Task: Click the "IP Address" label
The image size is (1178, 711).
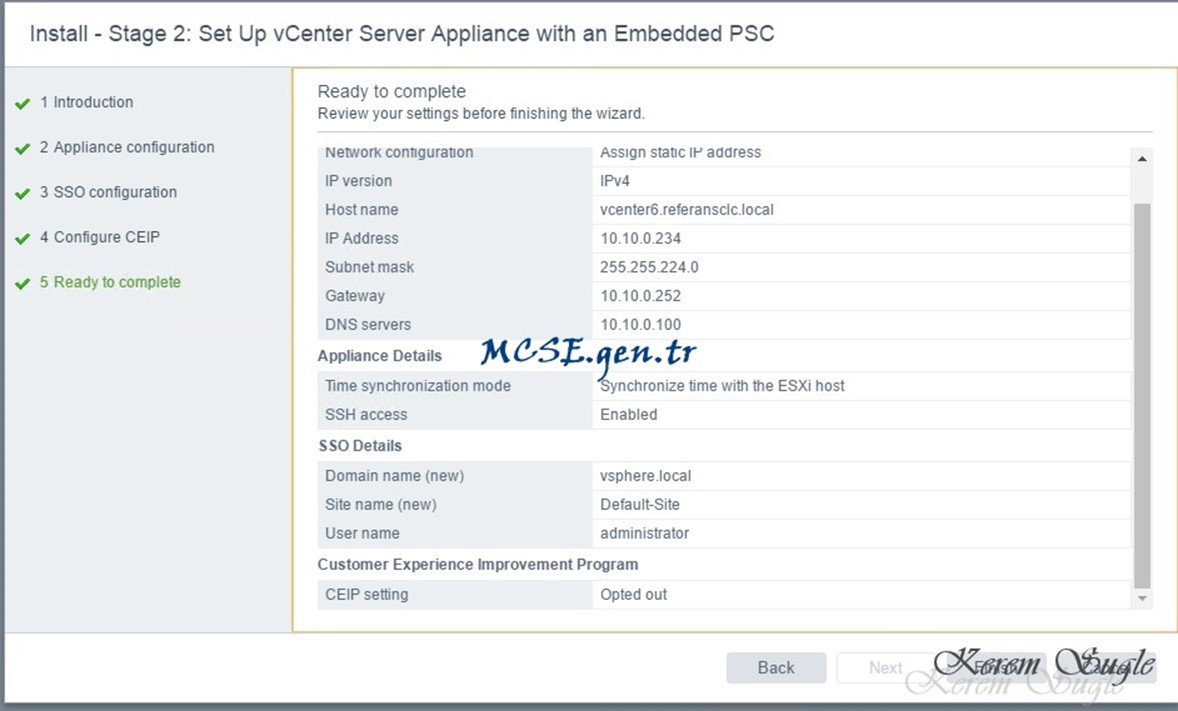Action: pyautogui.click(x=361, y=238)
